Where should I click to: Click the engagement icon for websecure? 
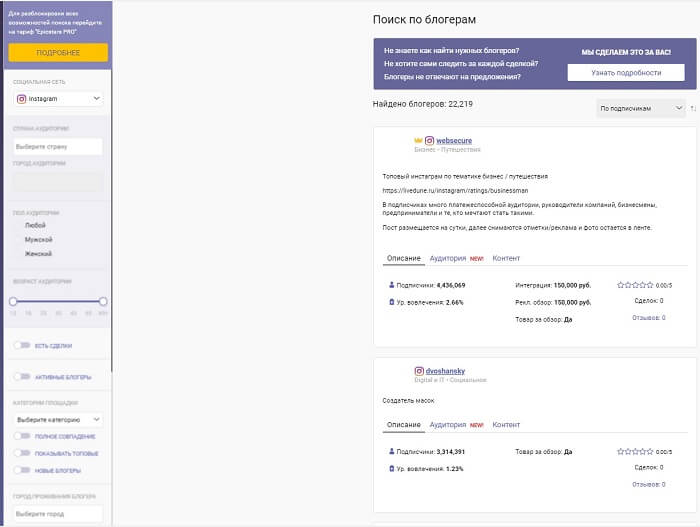pos(392,302)
